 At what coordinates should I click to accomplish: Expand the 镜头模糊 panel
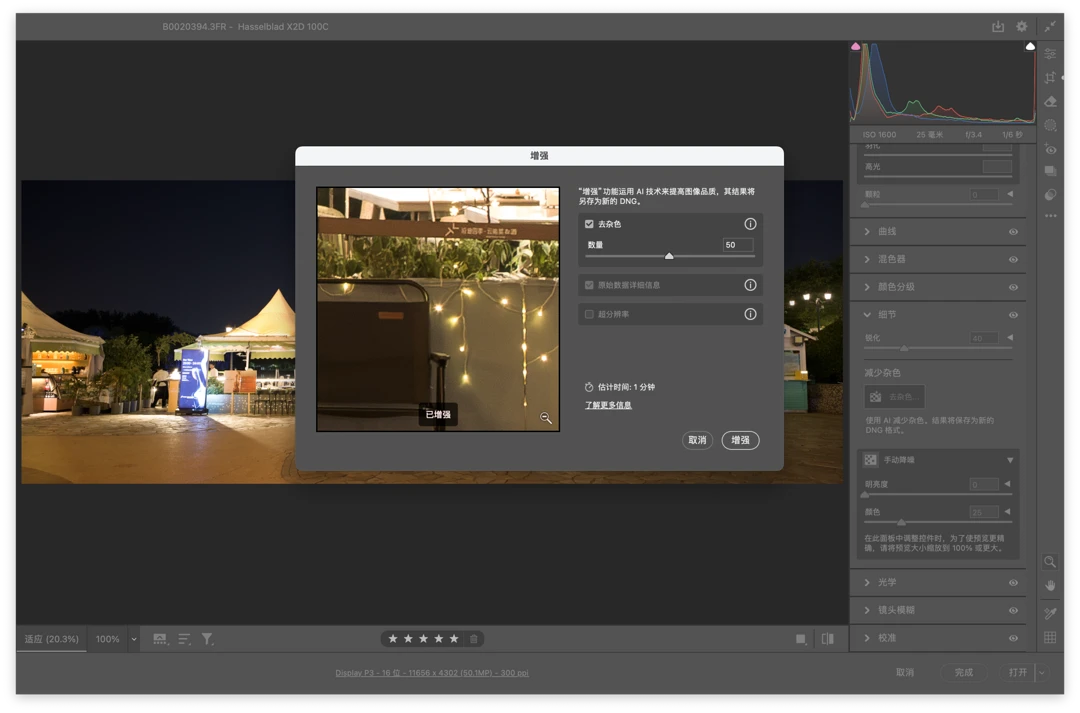pos(866,610)
